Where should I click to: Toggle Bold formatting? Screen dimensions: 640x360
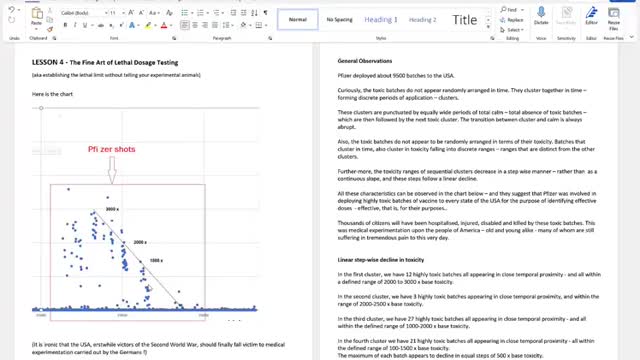pos(65,25)
